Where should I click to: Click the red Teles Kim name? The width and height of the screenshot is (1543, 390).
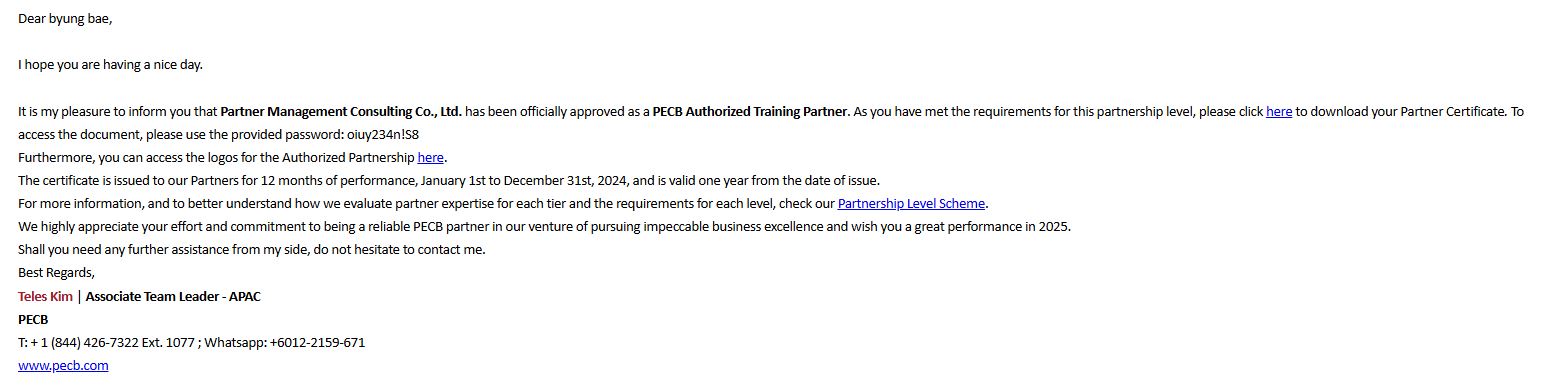point(46,297)
